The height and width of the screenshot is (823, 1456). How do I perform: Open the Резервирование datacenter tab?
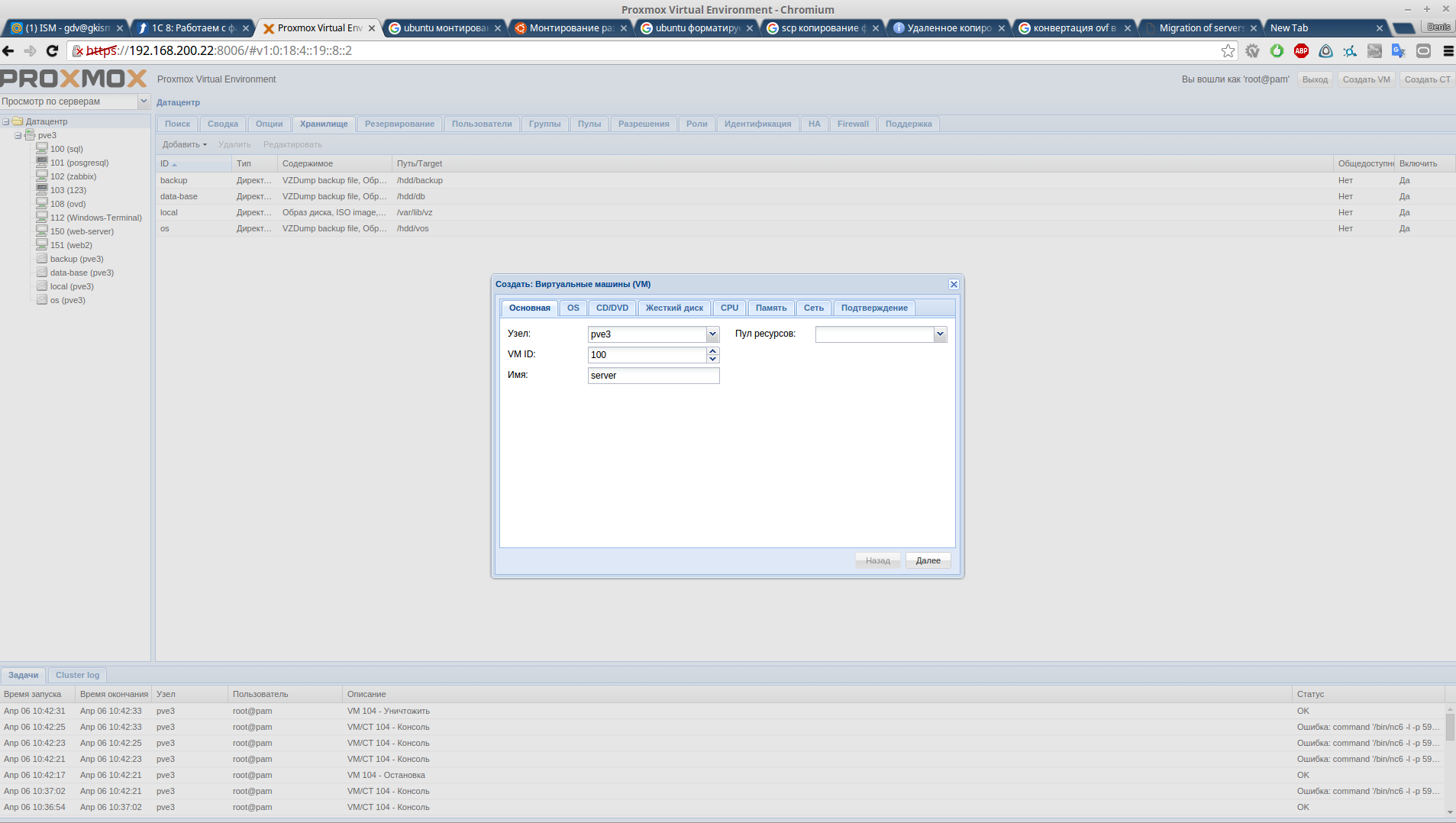(399, 124)
